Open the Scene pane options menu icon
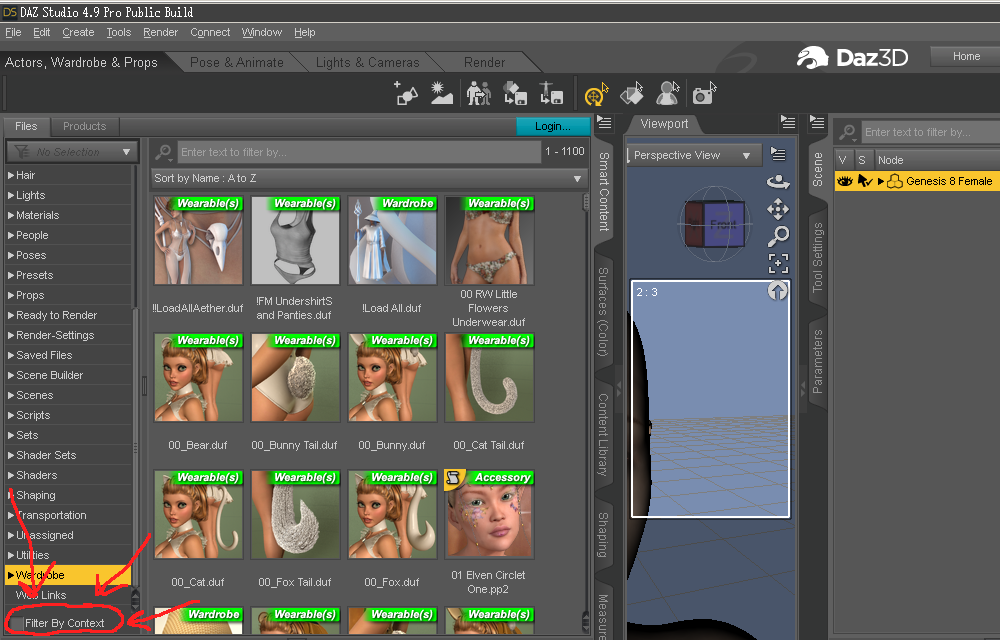Viewport: 1000px width, 640px height. coord(817,122)
